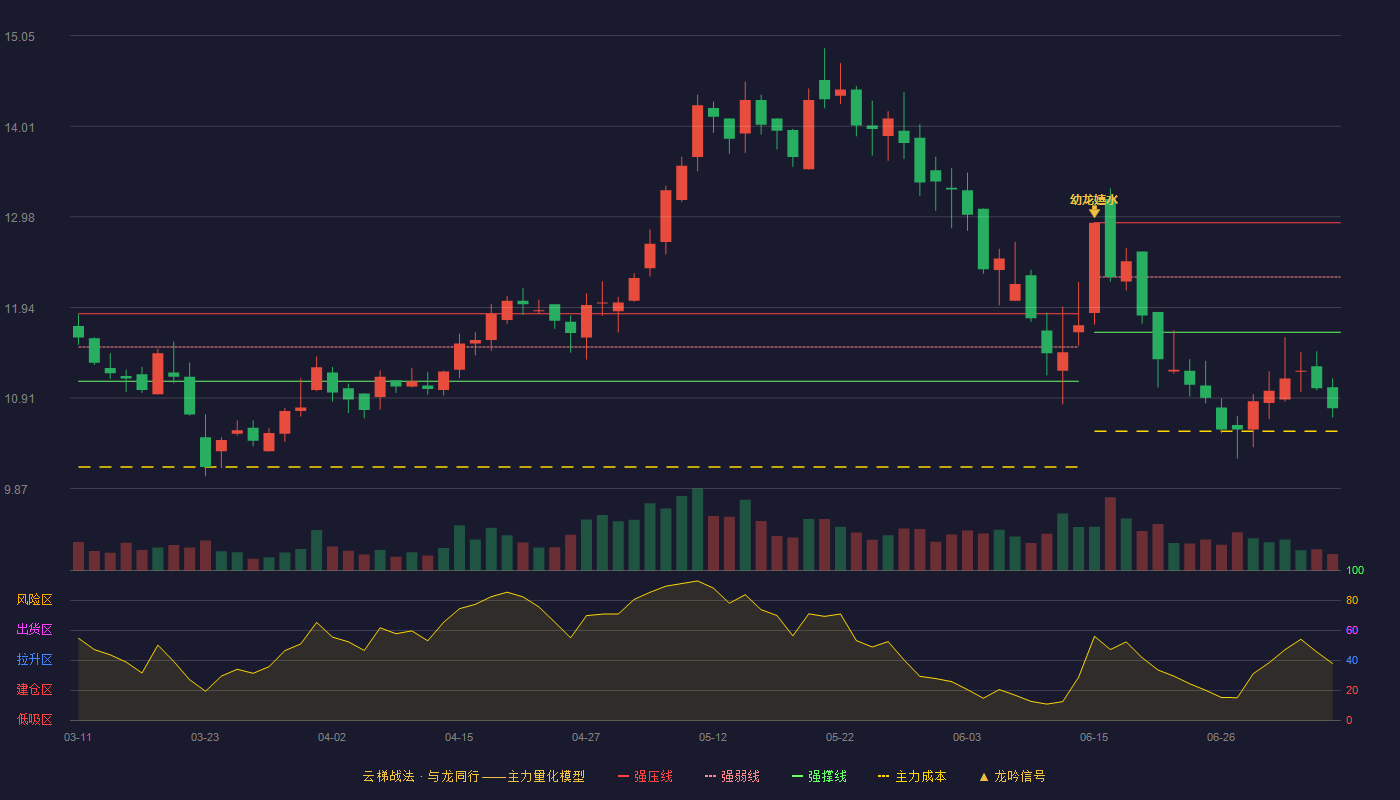
Task: Click the 04-27 date axis label
Action: (586, 737)
